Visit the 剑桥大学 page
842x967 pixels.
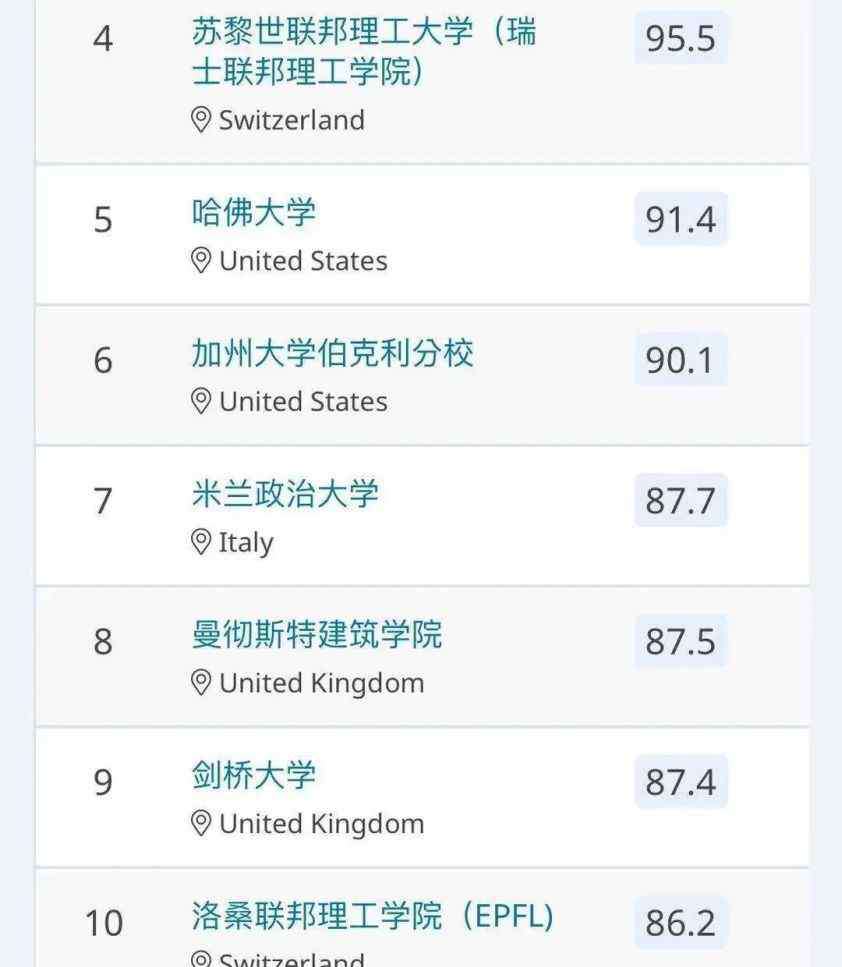click(x=254, y=775)
